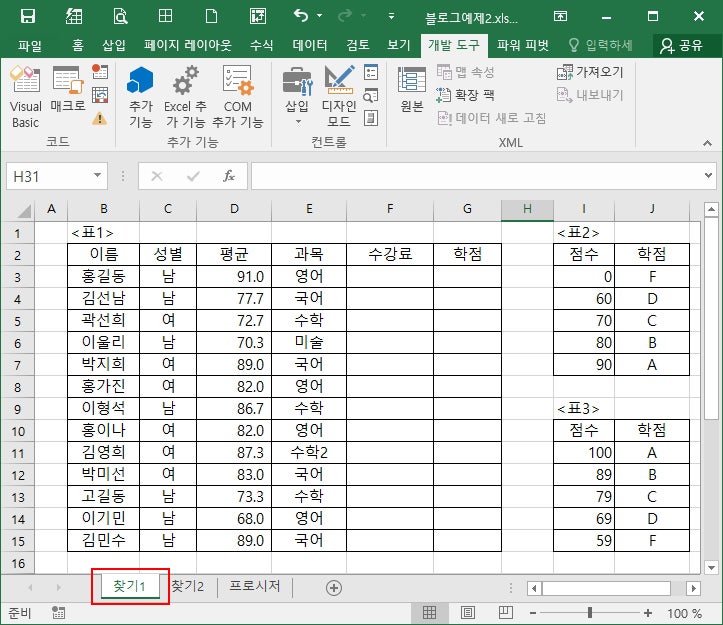Click Normal view icon in status bar

429,613
